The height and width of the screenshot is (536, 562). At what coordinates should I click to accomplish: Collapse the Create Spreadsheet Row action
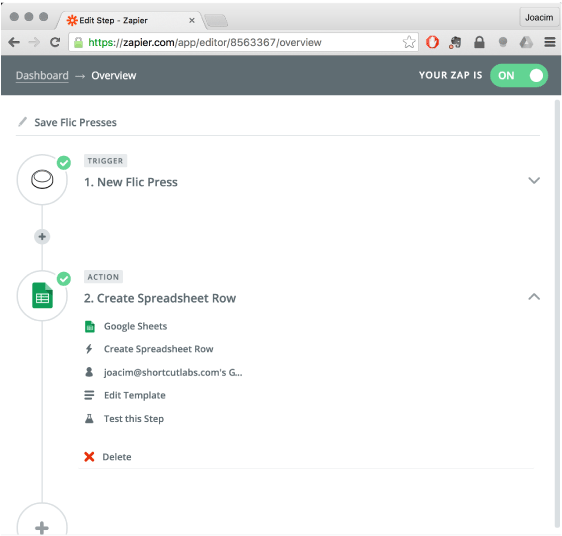[x=534, y=297]
